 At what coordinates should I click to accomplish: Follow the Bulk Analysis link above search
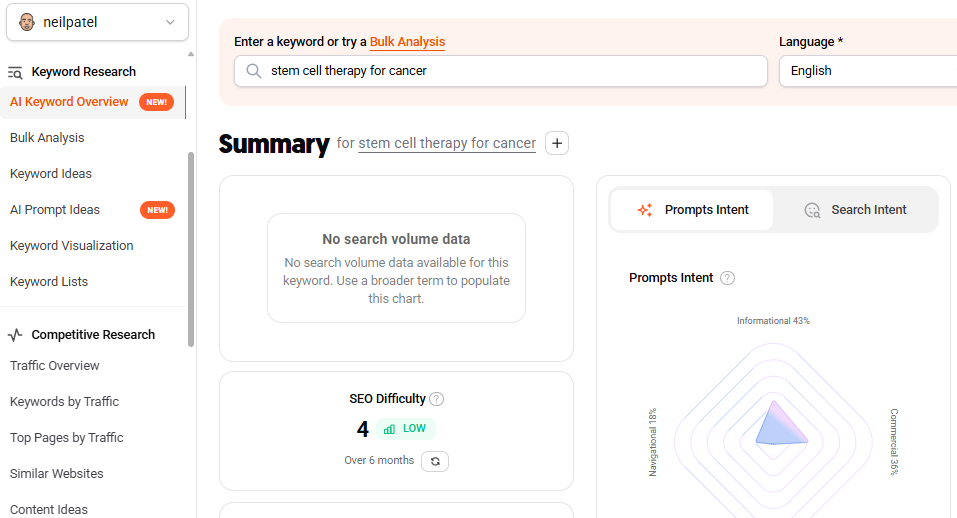[407, 42]
